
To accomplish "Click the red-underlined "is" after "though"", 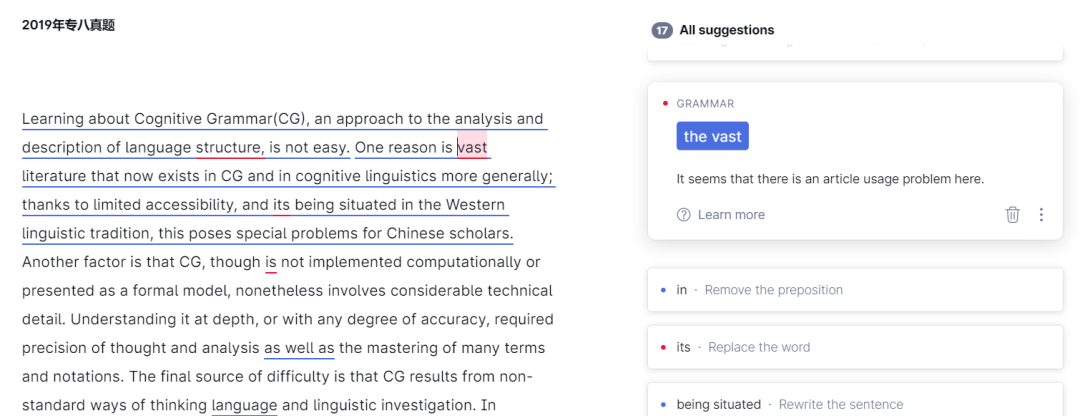I will [x=270, y=263].
